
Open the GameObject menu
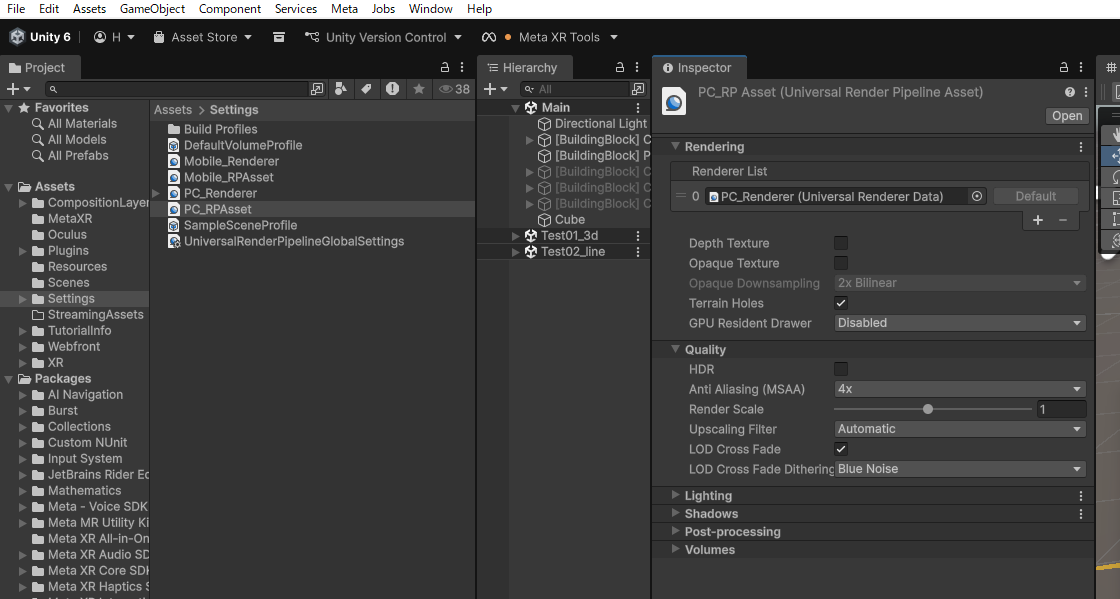pyautogui.click(x=152, y=9)
